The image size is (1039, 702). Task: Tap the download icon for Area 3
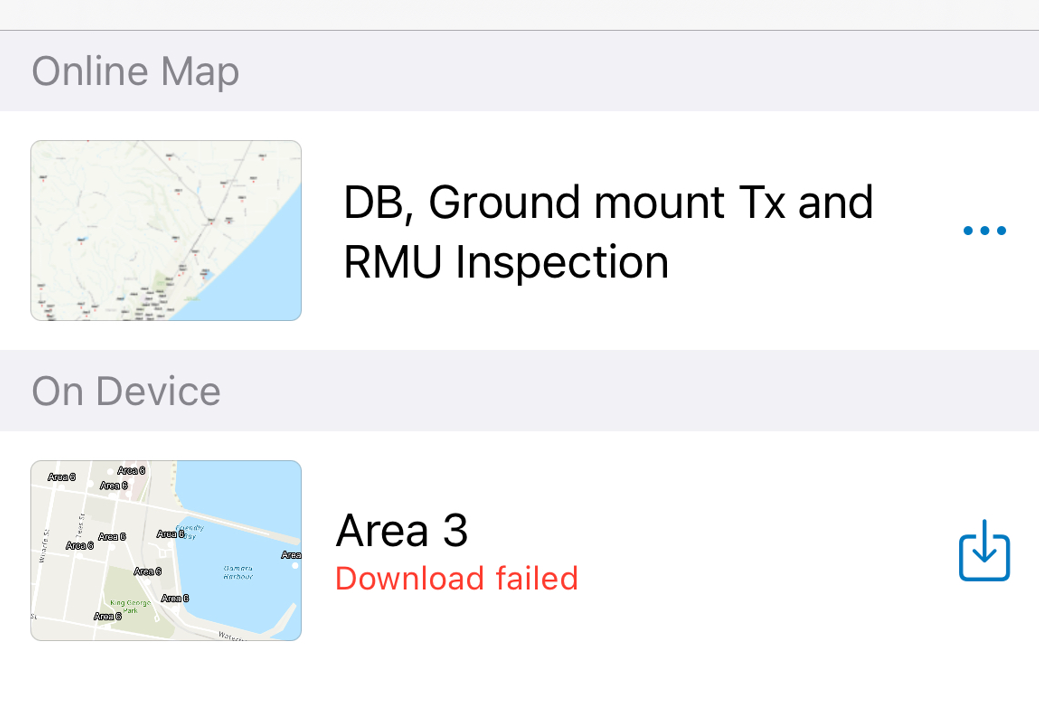[x=984, y=550]
